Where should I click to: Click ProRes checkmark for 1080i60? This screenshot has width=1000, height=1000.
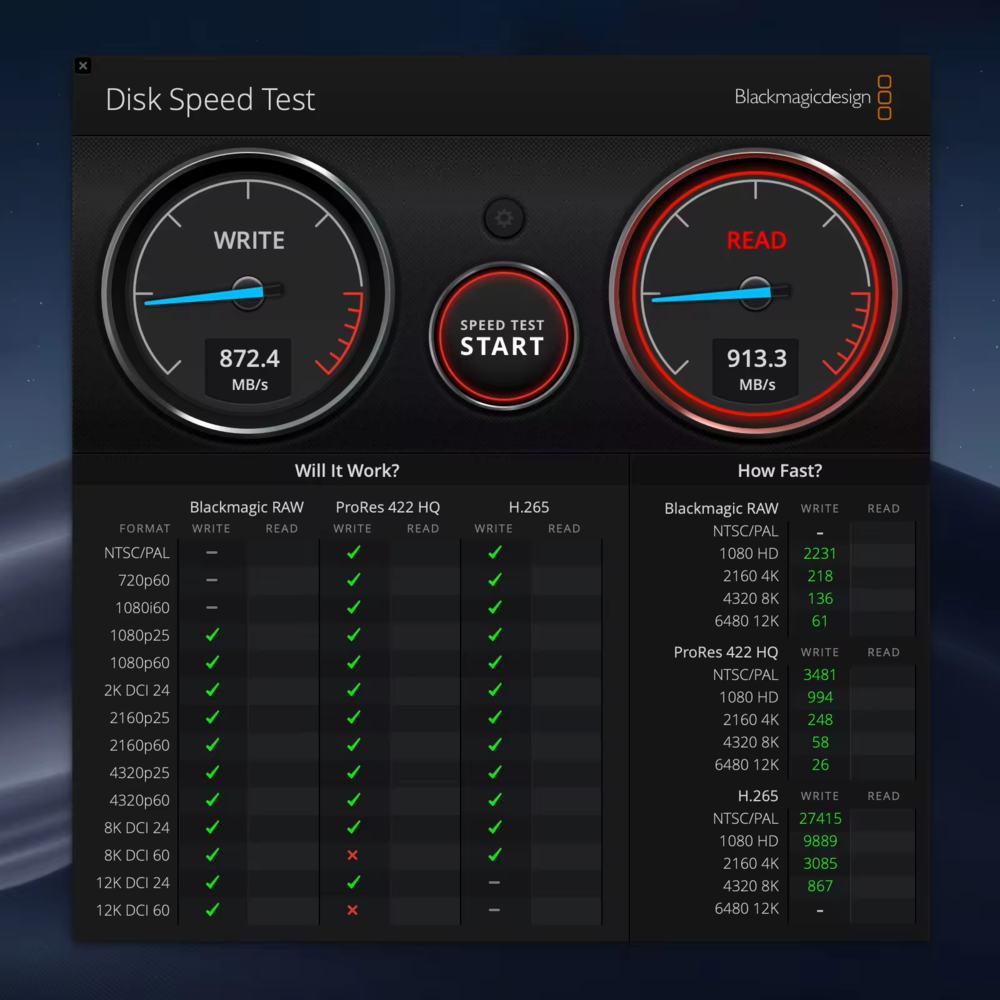tap(353, 607)
